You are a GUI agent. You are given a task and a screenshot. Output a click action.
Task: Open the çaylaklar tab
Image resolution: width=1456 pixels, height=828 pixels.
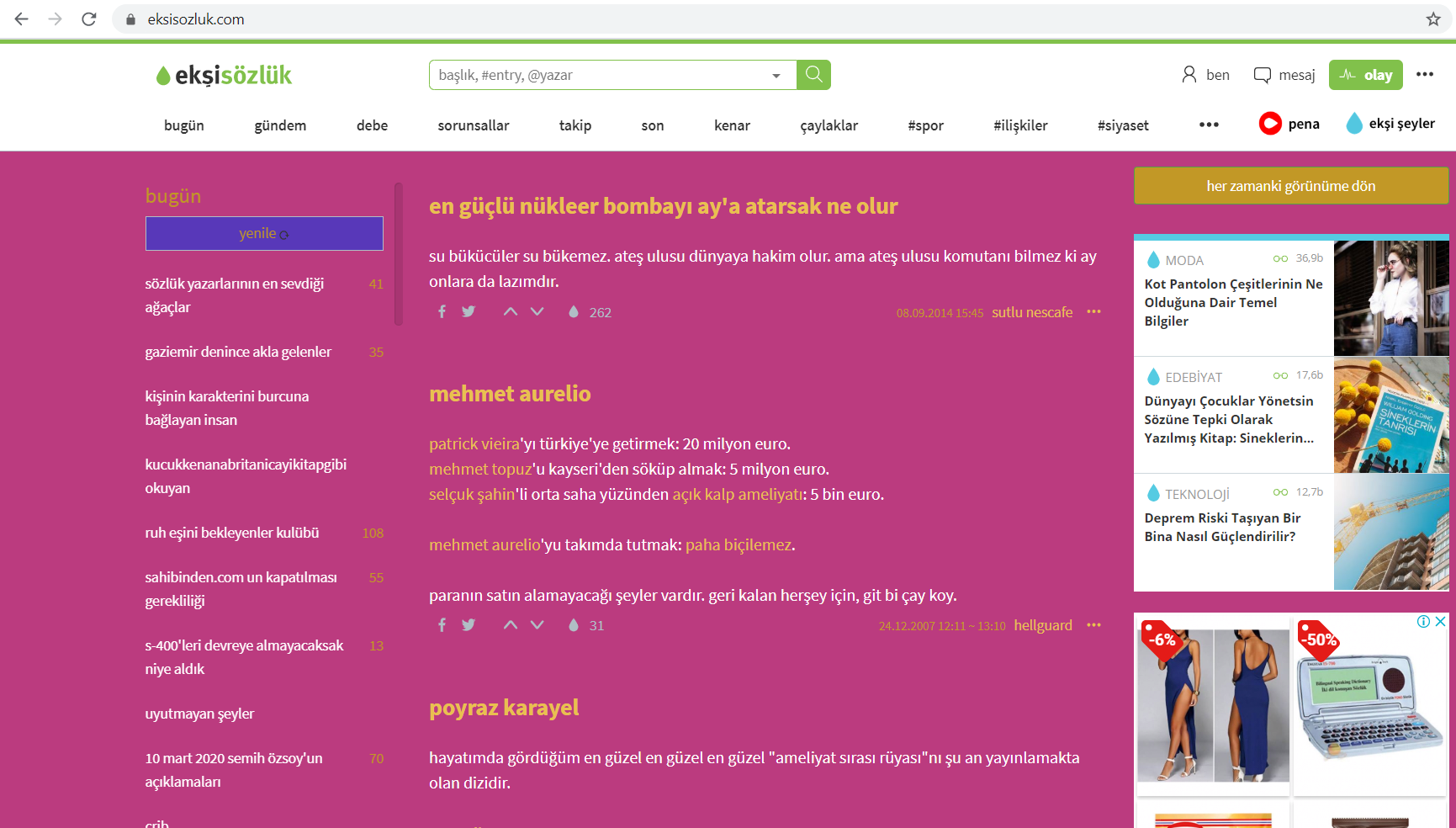[x=829, y=125]
